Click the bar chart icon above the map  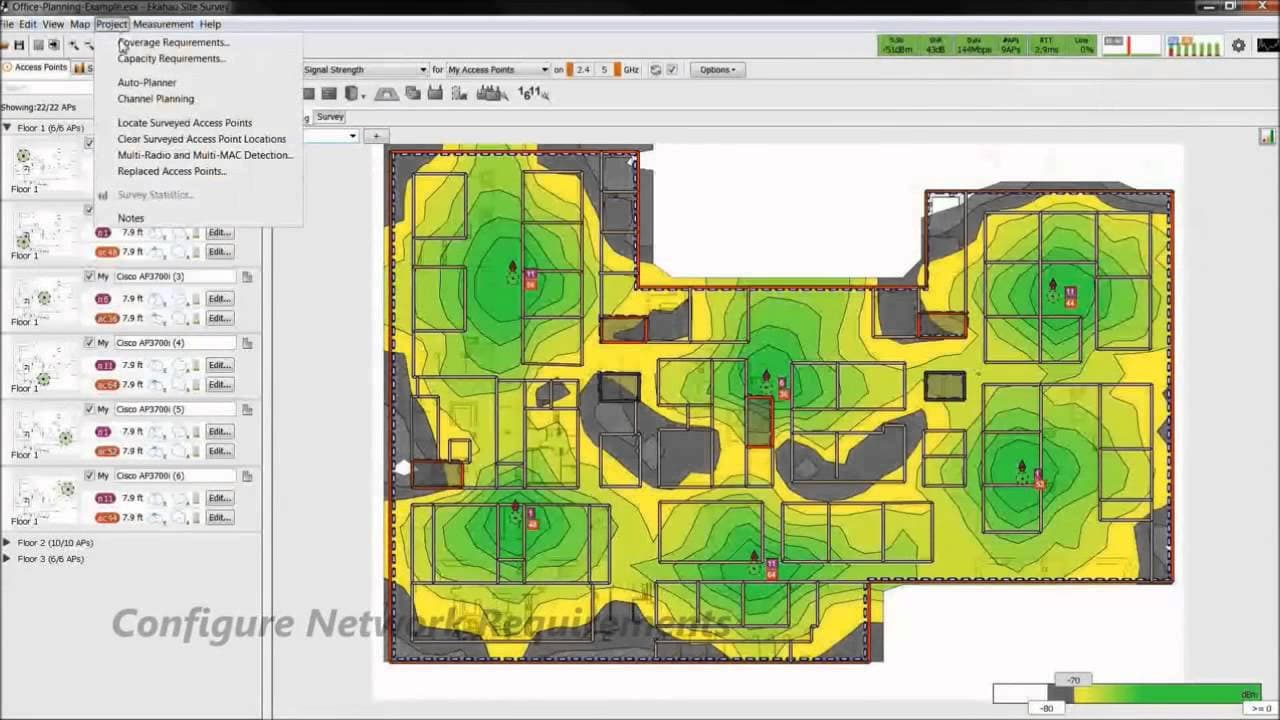coord(1267,136)
